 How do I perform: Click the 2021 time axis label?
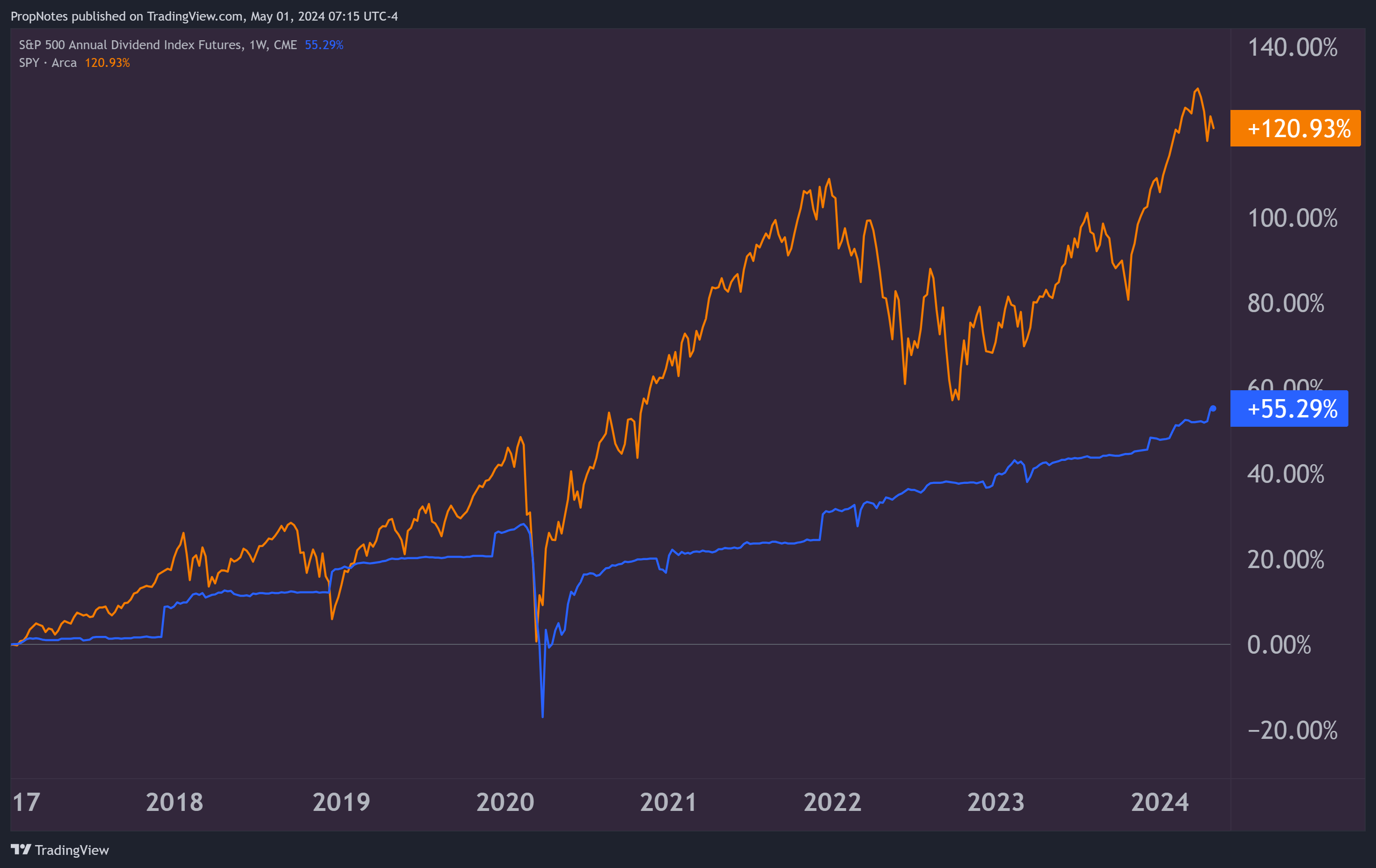[x=668, y=802]
